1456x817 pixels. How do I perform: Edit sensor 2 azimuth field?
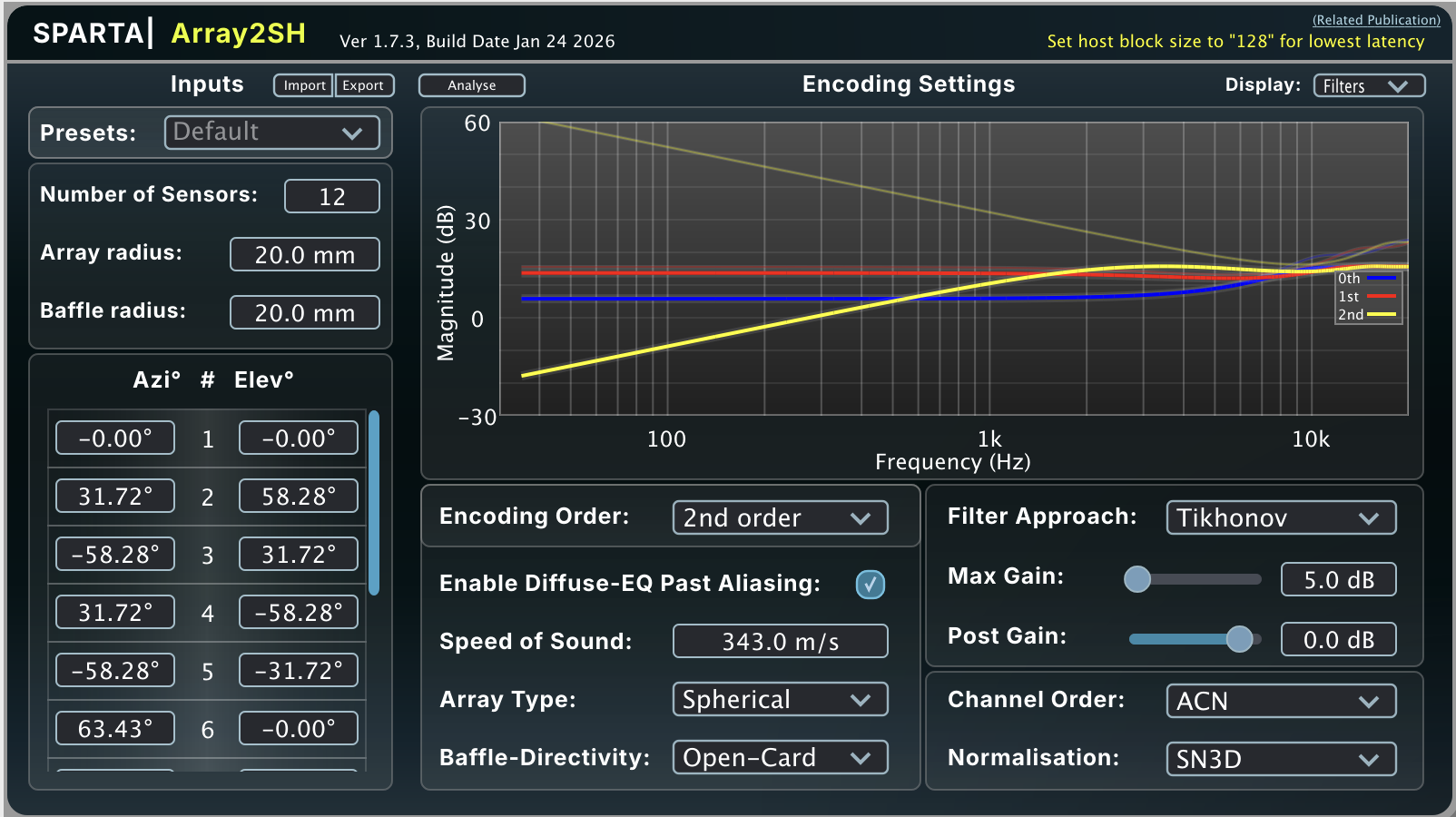(115, 496)
